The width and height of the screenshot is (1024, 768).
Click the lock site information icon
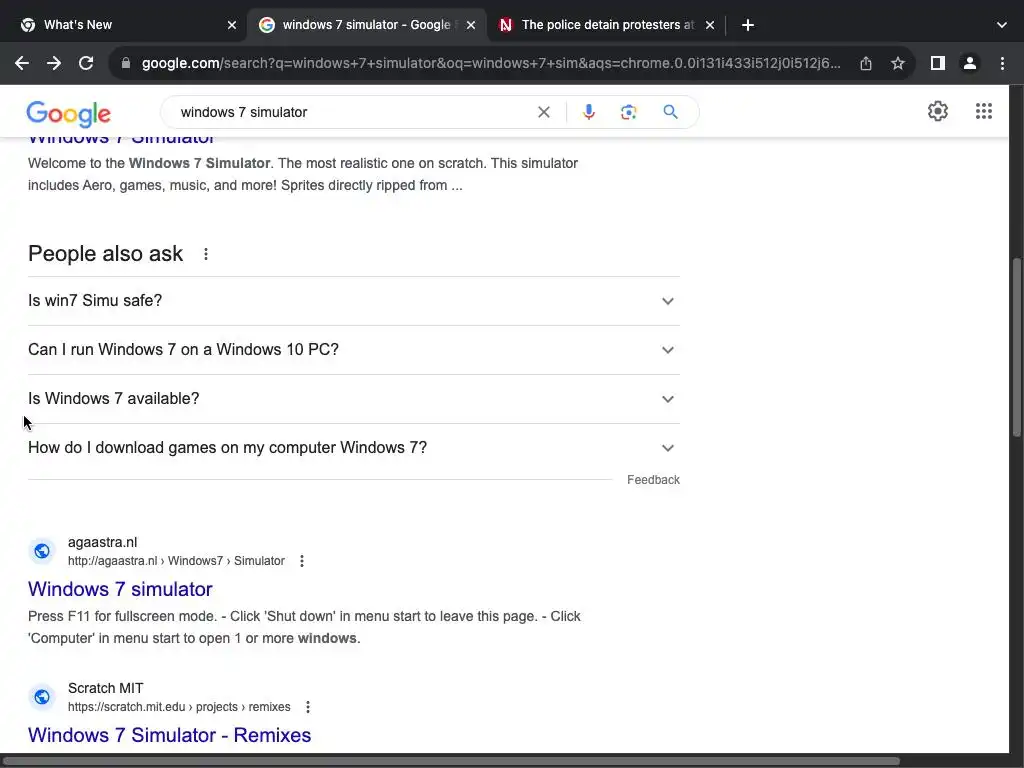126,63
